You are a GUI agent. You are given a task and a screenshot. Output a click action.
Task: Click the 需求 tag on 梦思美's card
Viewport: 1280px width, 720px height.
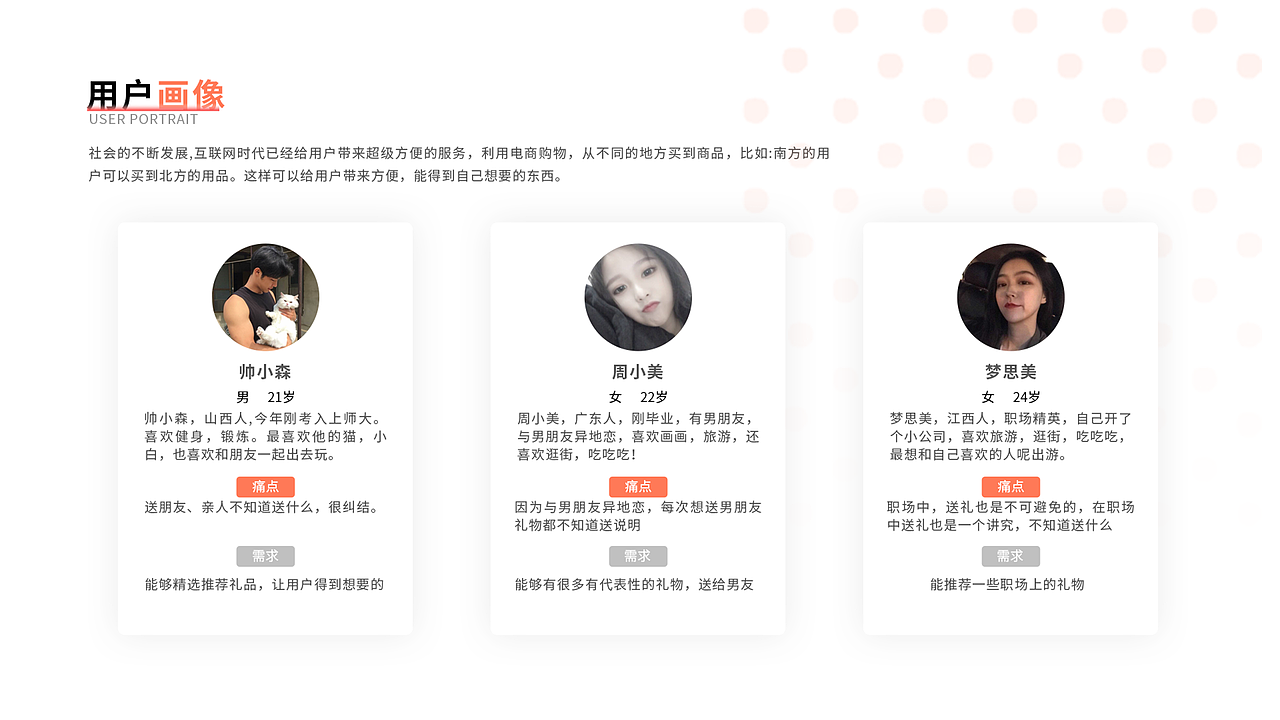[x=1011, y=556]
